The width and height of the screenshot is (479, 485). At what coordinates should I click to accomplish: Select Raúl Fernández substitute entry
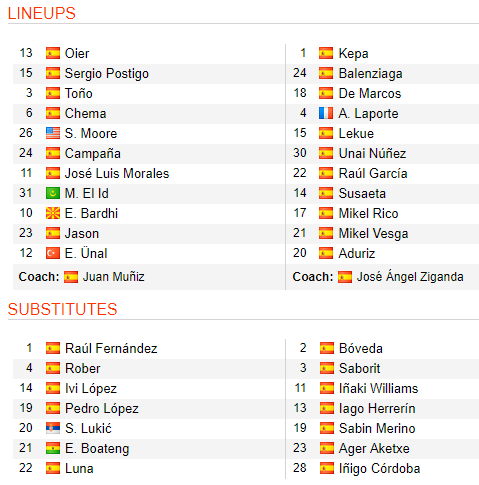[111, 348]
